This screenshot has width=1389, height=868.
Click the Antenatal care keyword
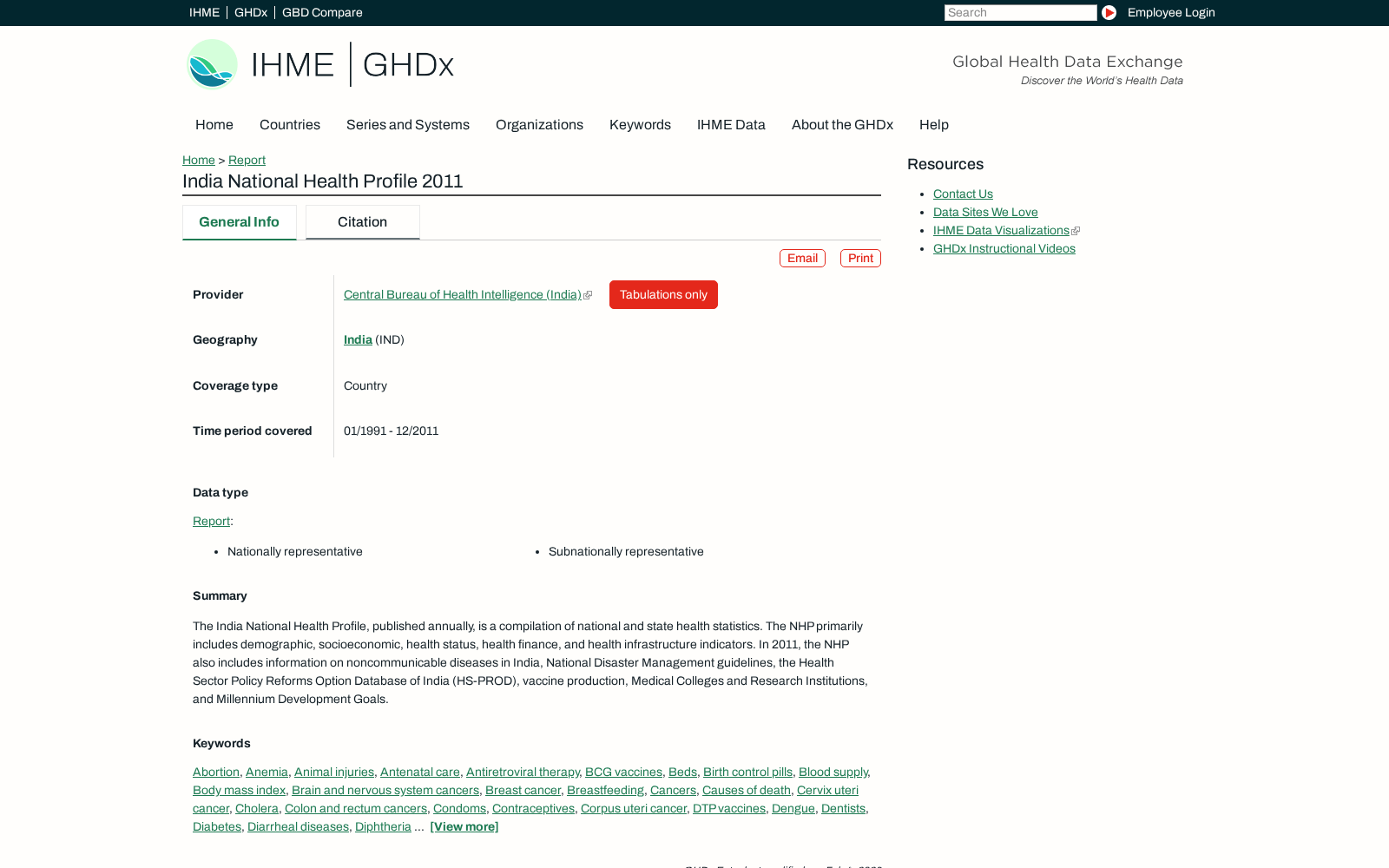pyautogui.click(x=420, y=772)
